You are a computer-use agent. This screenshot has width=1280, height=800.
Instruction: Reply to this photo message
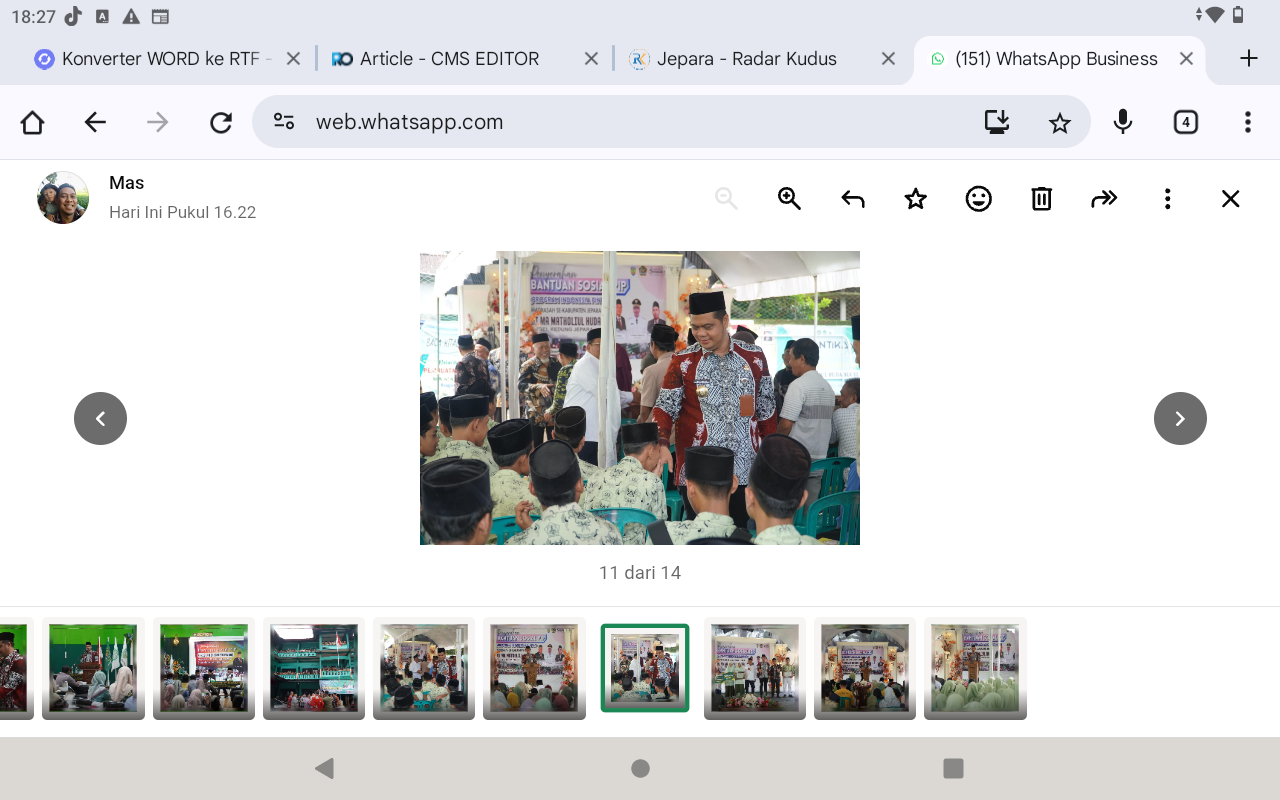coord(853,199)
